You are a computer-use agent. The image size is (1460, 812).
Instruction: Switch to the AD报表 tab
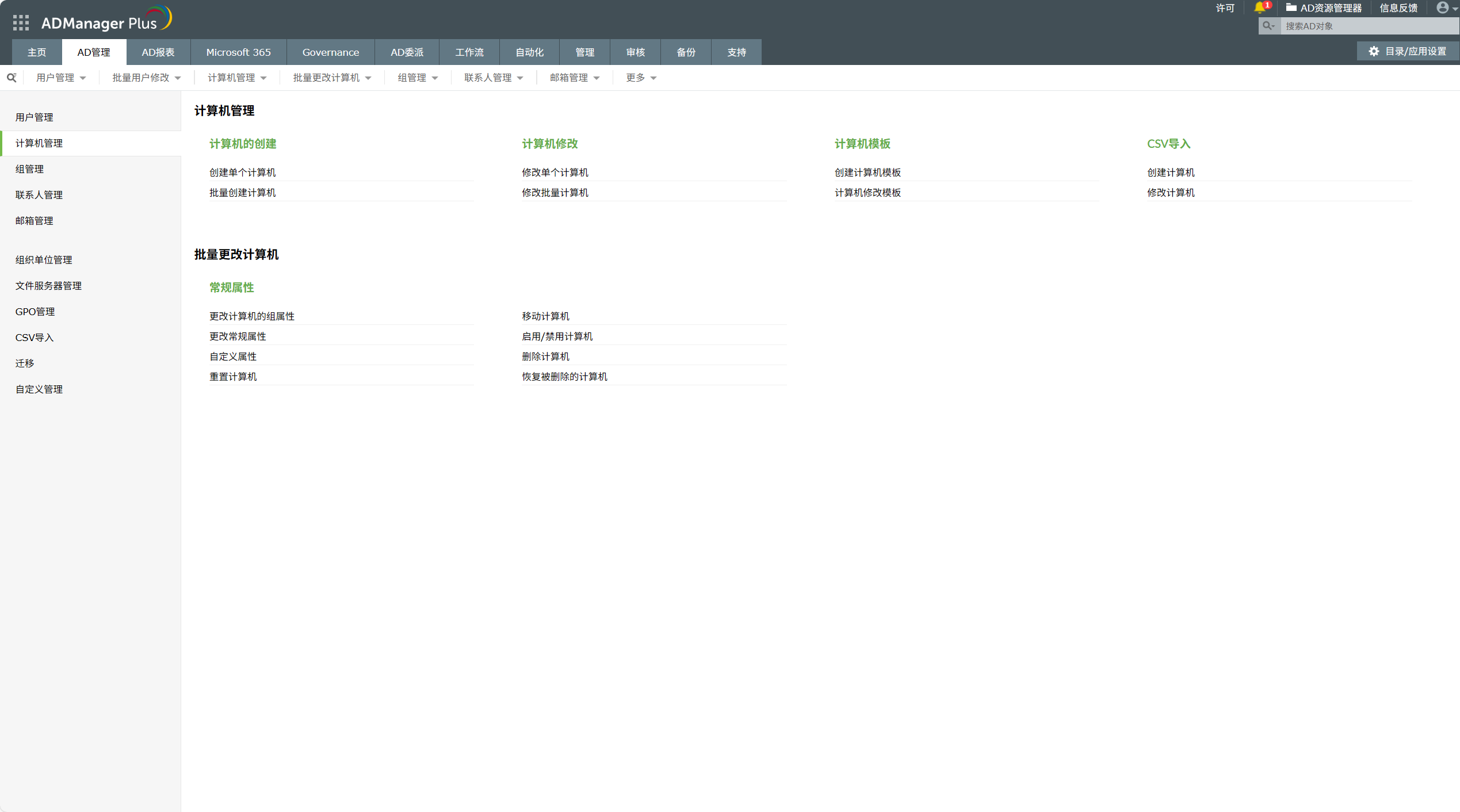pos(157,52)
